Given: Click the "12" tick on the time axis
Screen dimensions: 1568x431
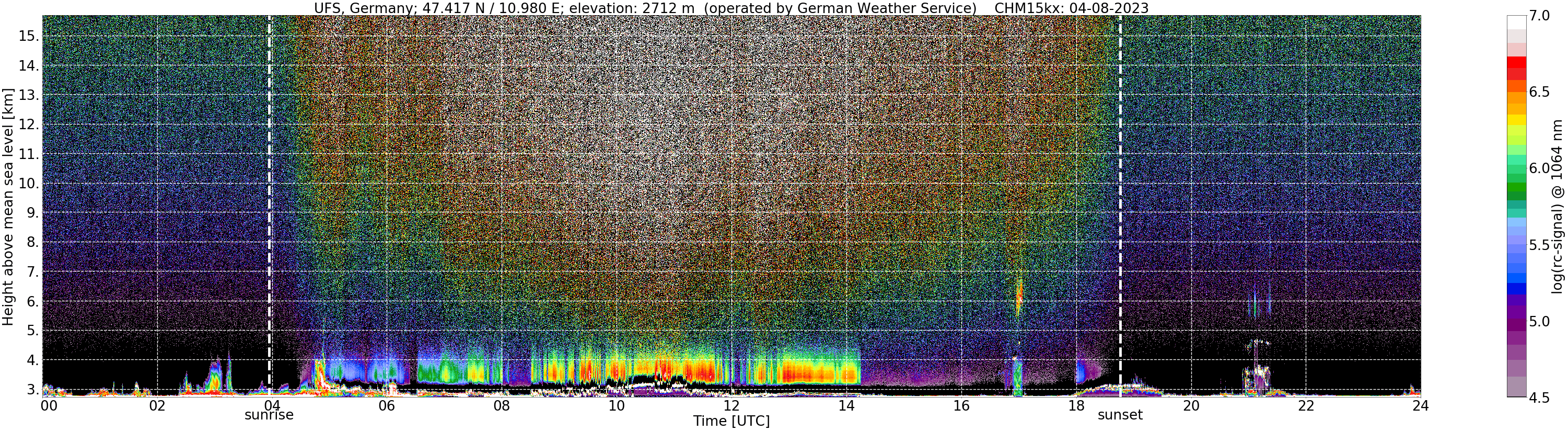Looking at the screenshot, I should [731, 405].
